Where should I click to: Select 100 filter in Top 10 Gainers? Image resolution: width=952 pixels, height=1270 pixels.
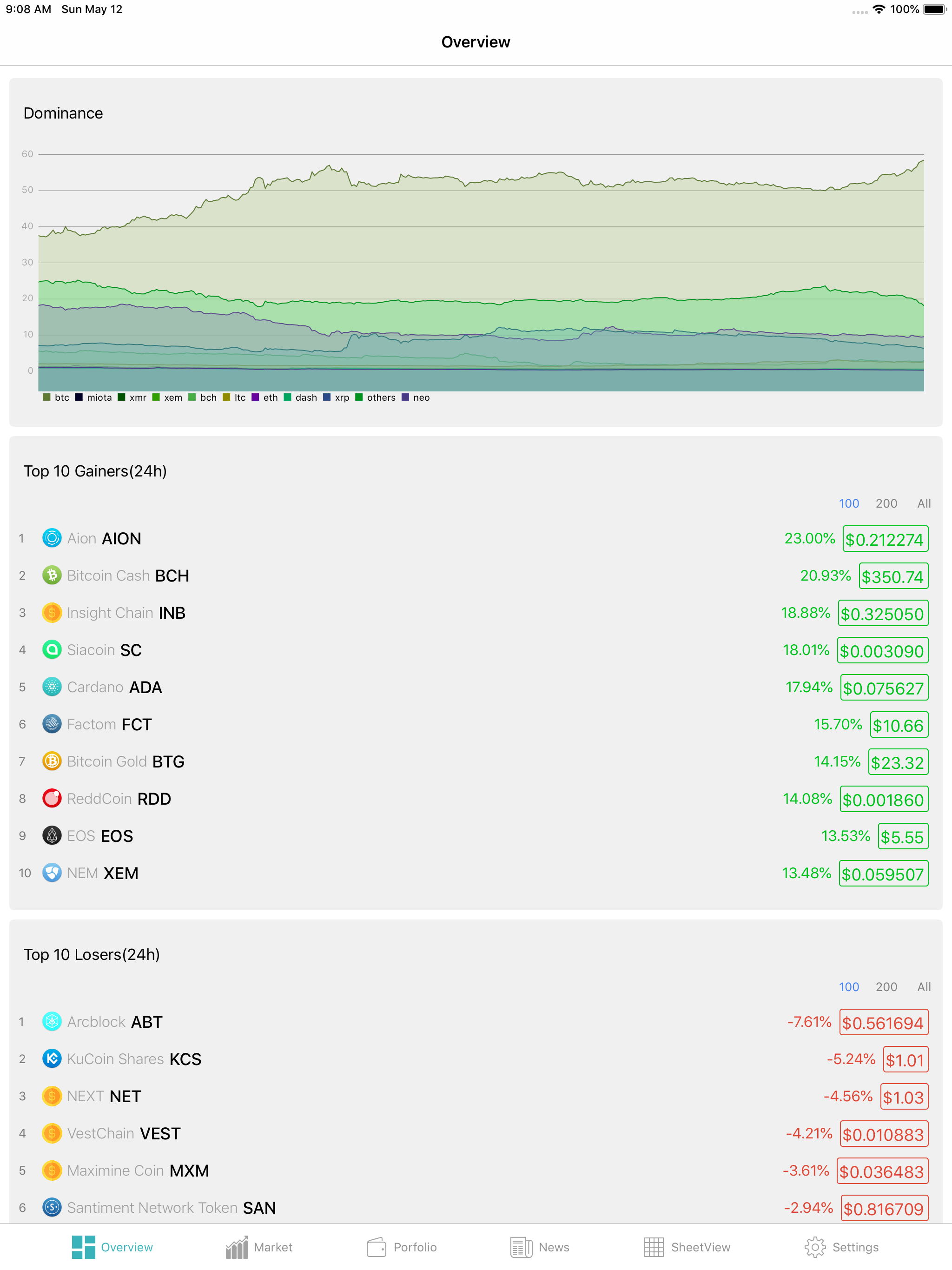pos(849,503)
